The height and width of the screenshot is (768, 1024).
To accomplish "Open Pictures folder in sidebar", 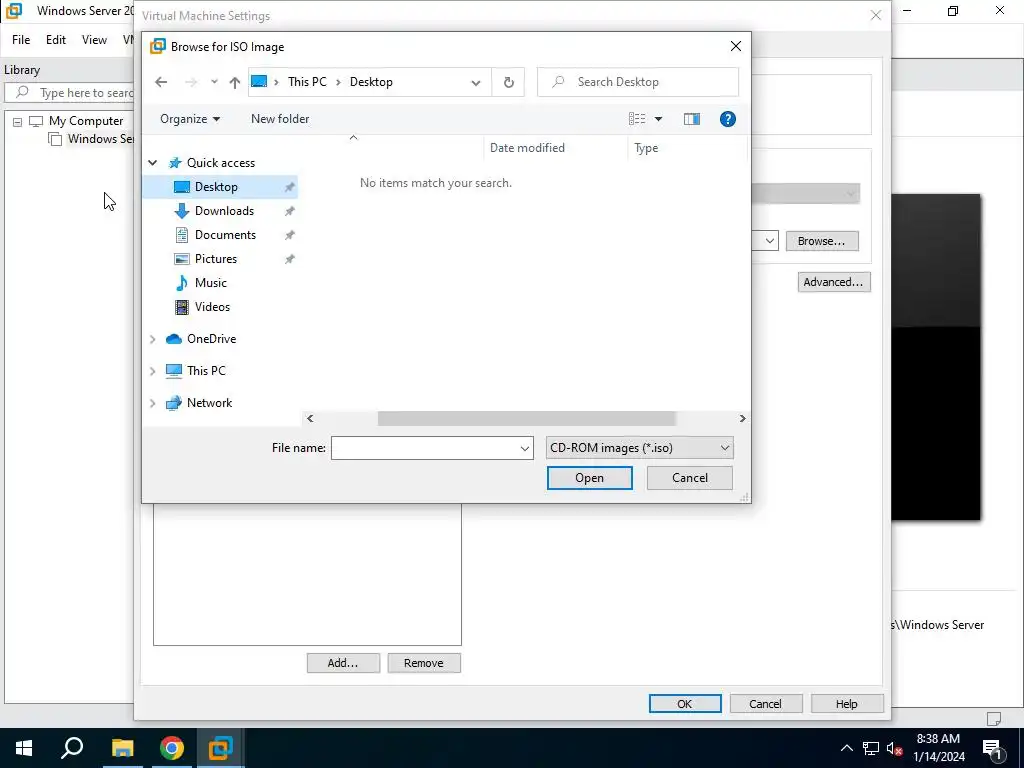I will pos(216,259).
